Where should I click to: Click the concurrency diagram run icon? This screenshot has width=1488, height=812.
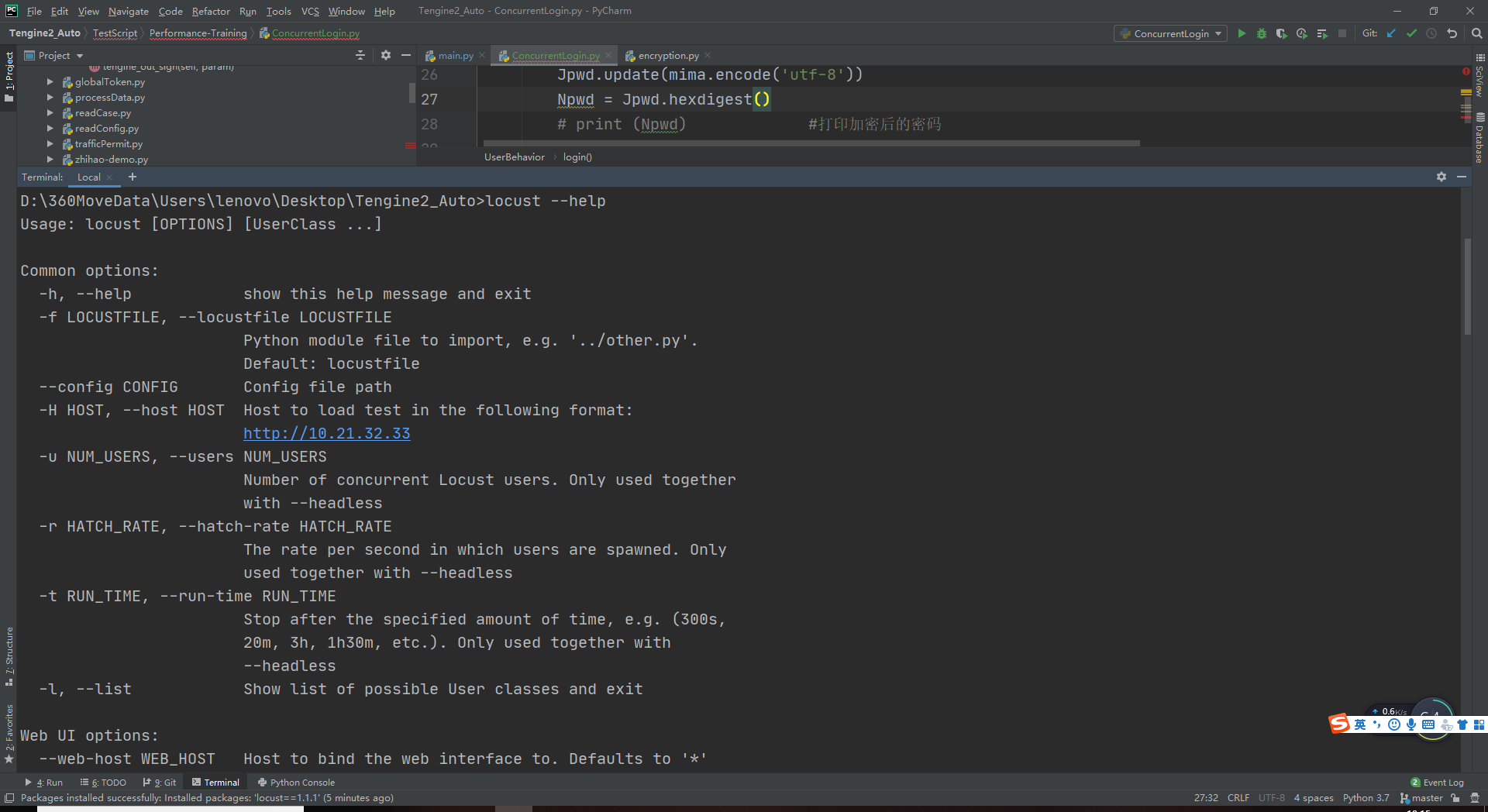click(1322, 33)
